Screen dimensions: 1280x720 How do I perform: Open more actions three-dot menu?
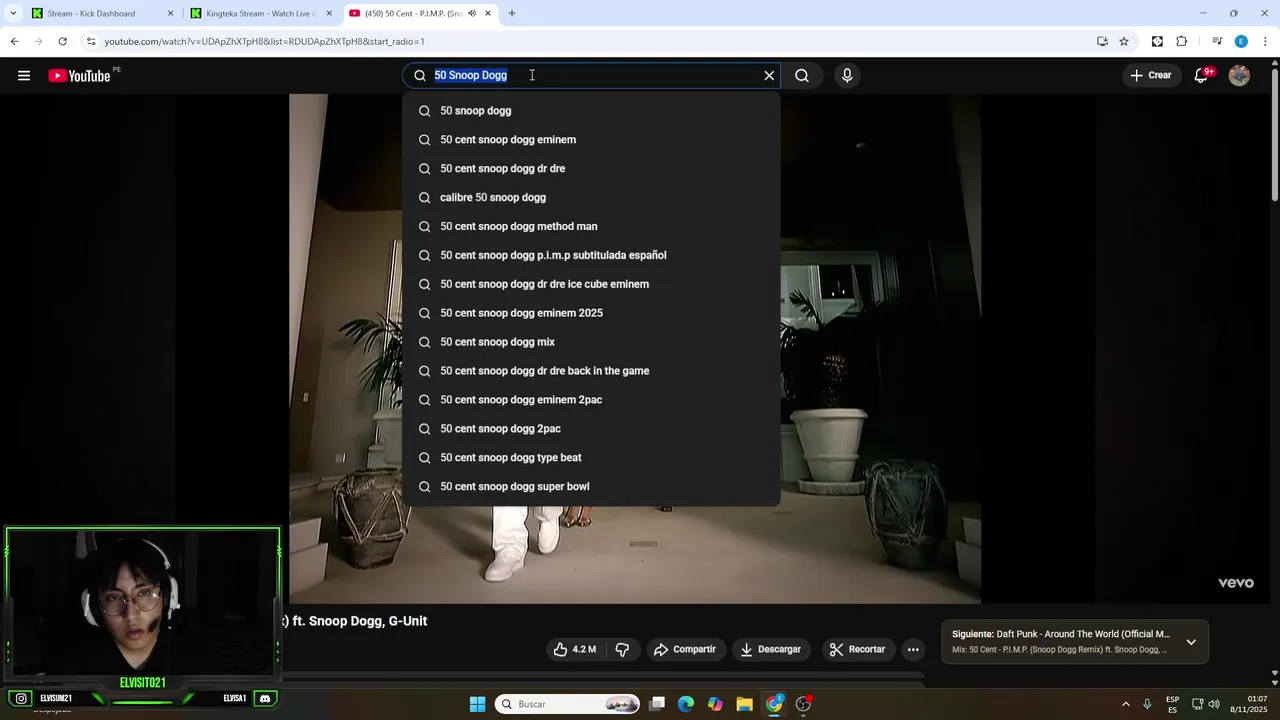pos(913,650)
